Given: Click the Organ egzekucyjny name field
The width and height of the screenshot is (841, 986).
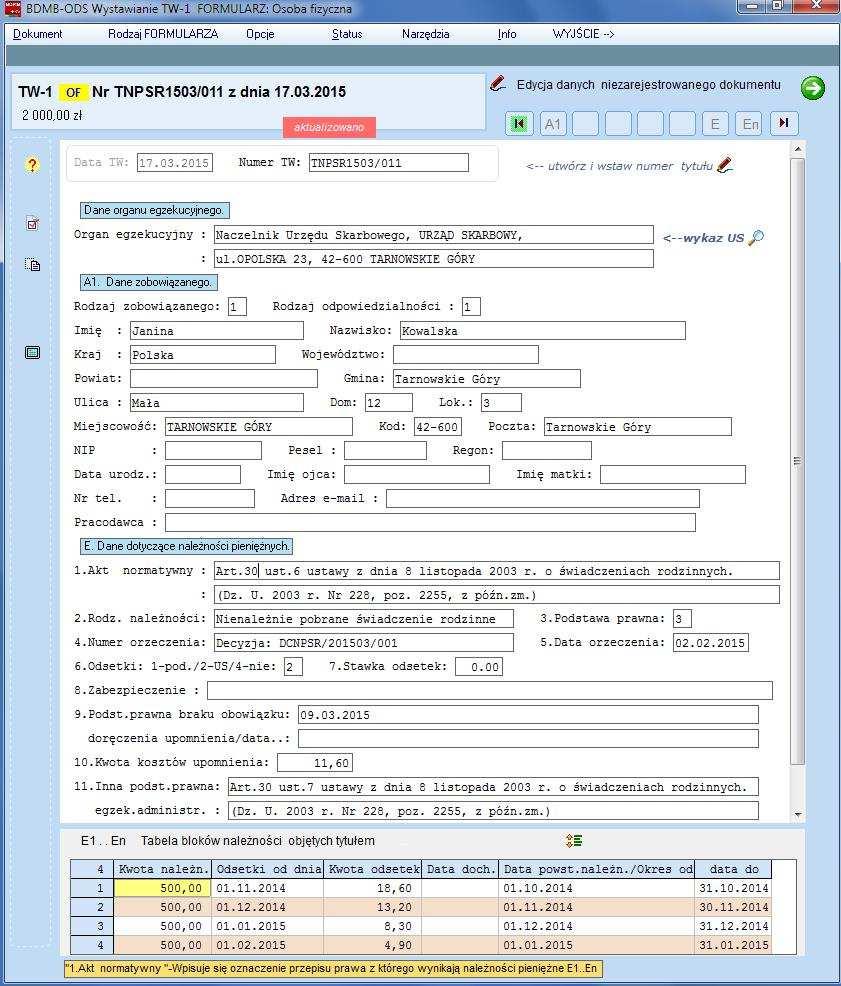Looking at the screenshot, I should (x=433, y=235).
